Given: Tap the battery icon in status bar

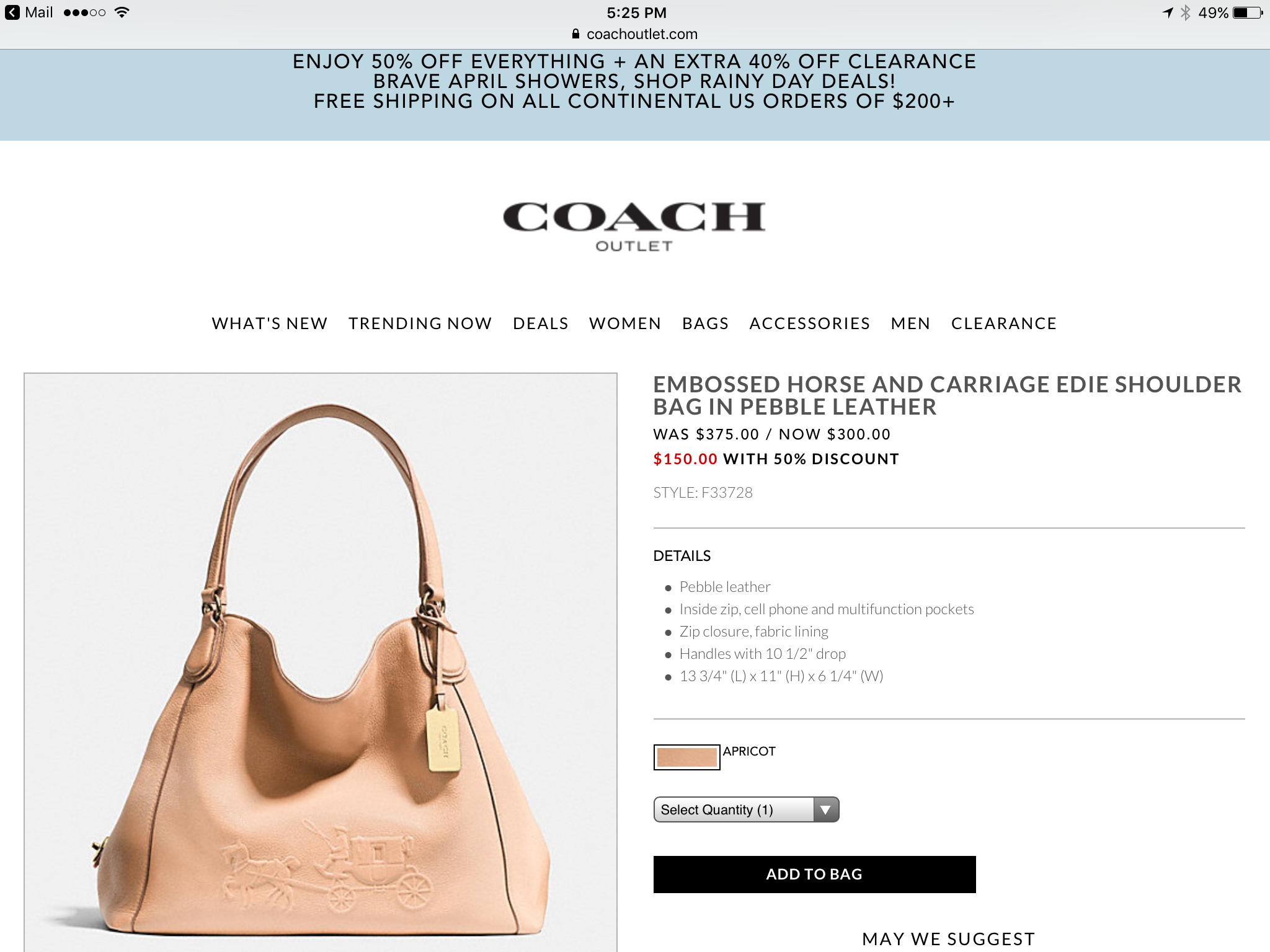Looking at the screenshot, I should 1248,12.
